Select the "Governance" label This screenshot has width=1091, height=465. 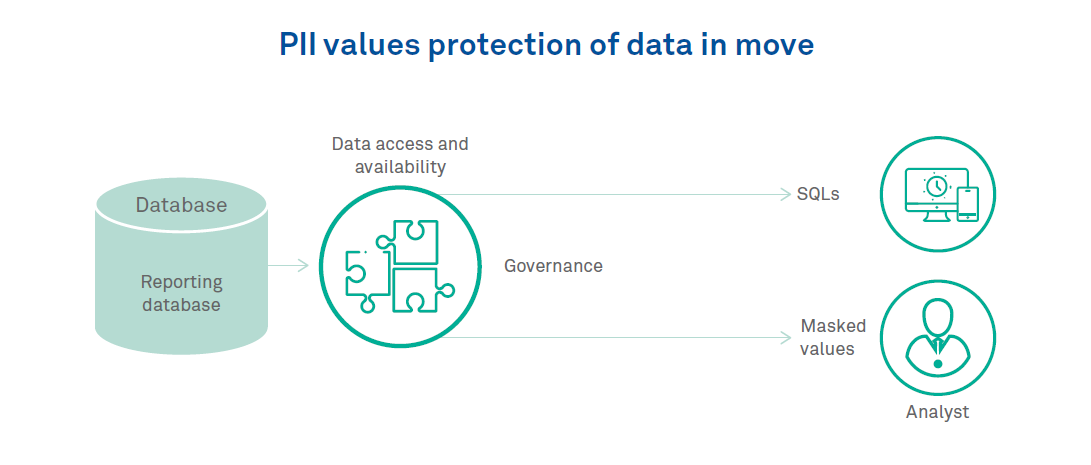[553, 266]
